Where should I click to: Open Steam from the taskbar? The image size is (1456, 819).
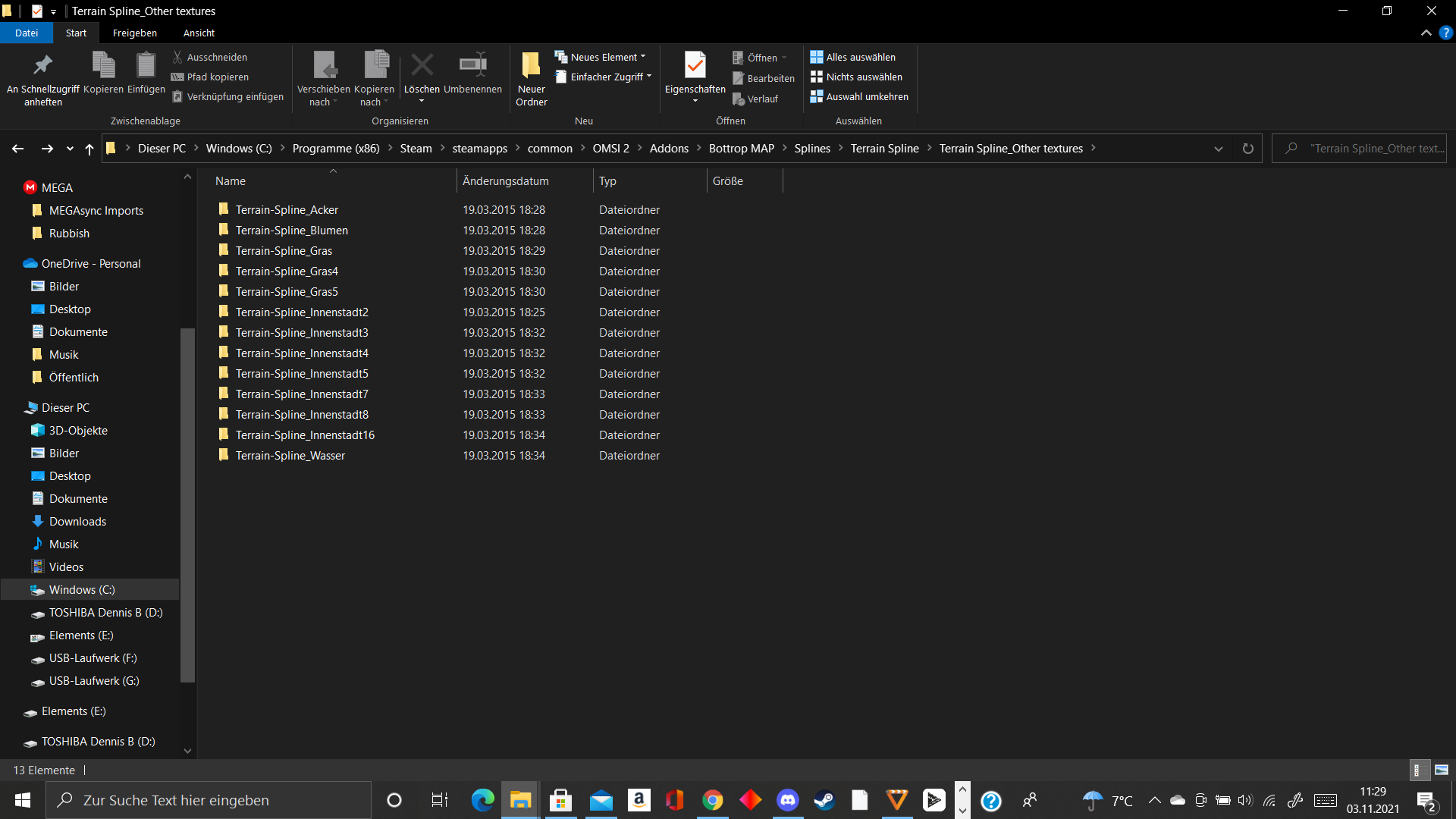point(824,800)
